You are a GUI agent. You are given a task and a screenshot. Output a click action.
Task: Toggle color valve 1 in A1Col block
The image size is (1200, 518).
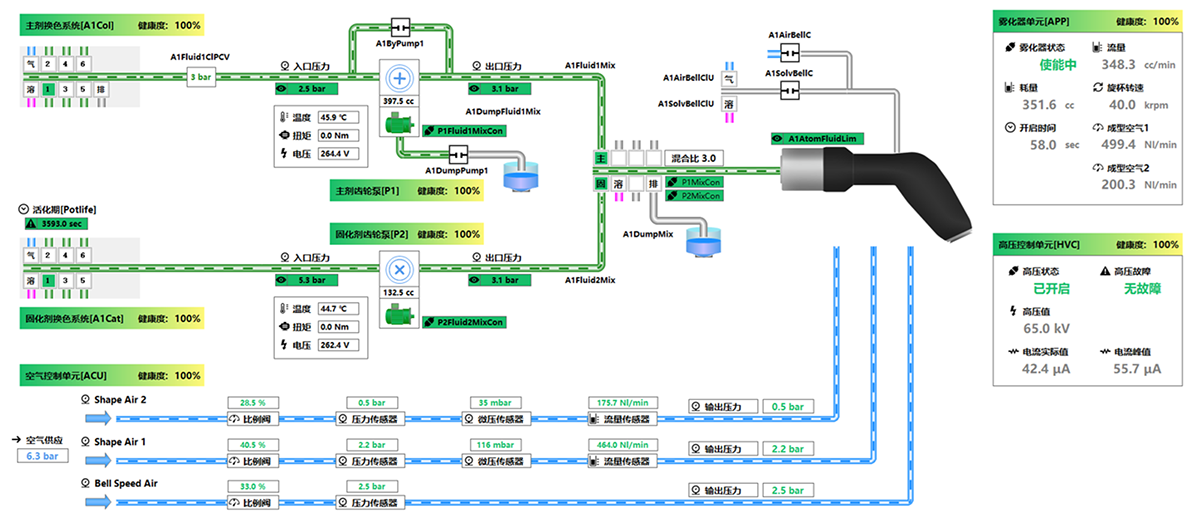[49, 88]
